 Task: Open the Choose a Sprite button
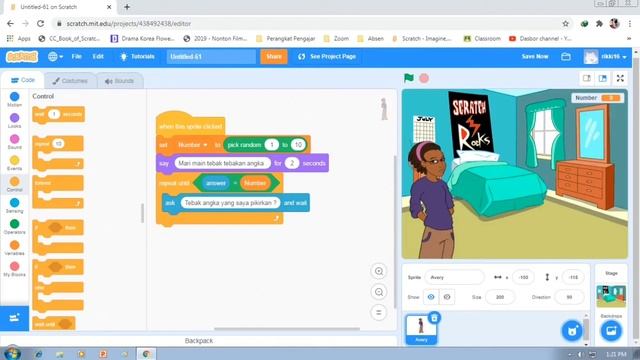572,330
